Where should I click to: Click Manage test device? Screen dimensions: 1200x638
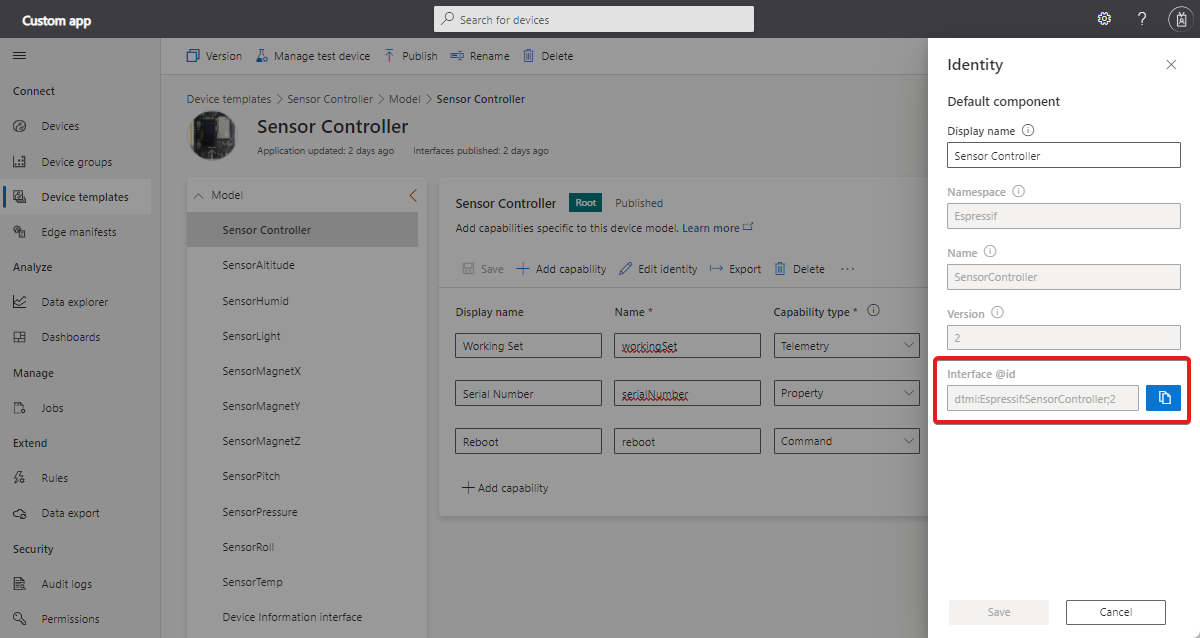click(x=312, y=56)
